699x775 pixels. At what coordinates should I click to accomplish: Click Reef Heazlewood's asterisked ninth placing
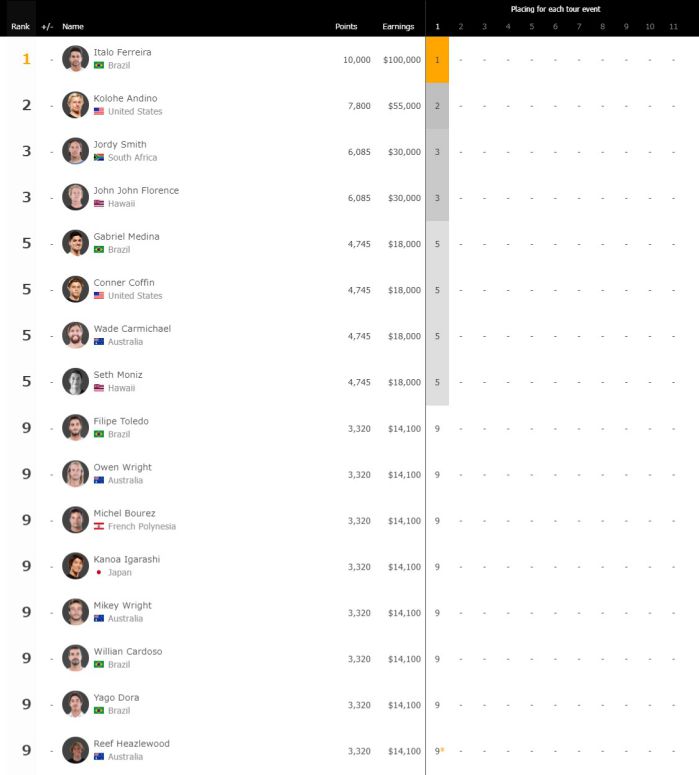click(x=439, y=751)
